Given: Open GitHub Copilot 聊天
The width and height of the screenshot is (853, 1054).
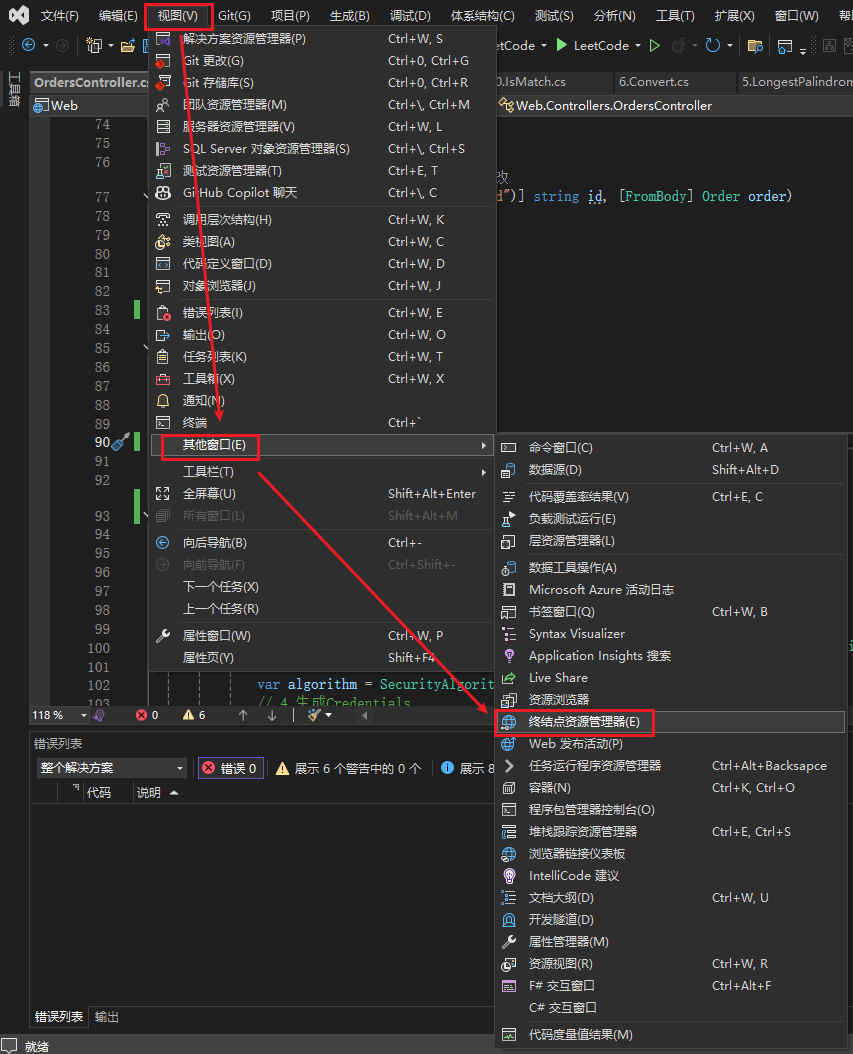Looking at the screenshot, I should point(322,193).
